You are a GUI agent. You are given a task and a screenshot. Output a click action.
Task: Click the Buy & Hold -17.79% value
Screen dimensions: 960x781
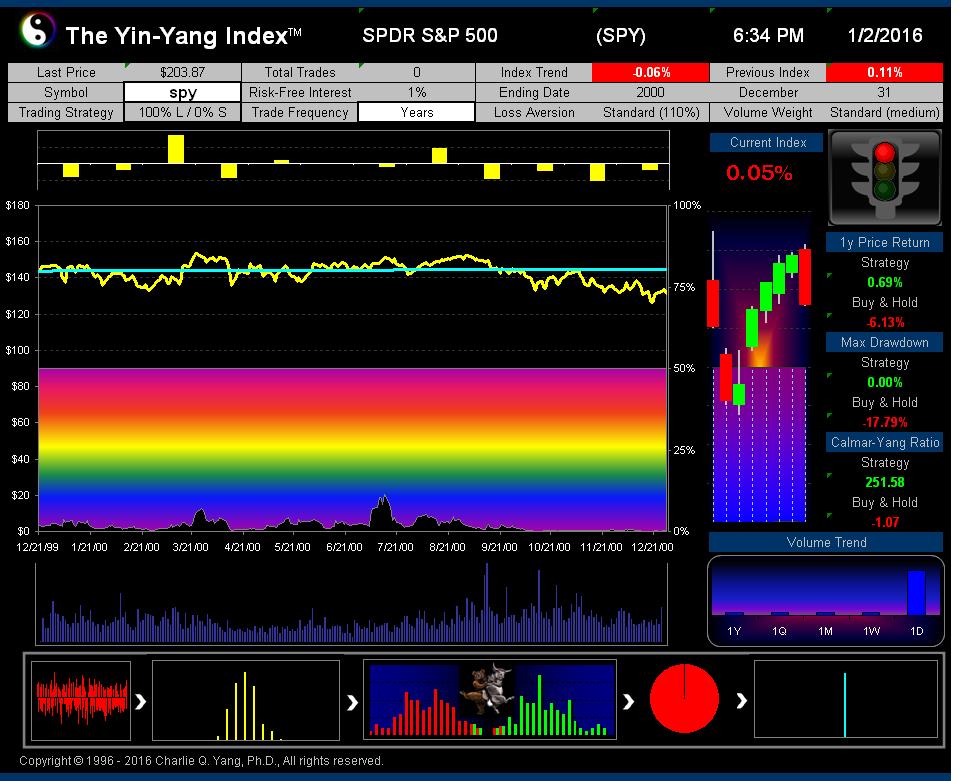point(885,422)
